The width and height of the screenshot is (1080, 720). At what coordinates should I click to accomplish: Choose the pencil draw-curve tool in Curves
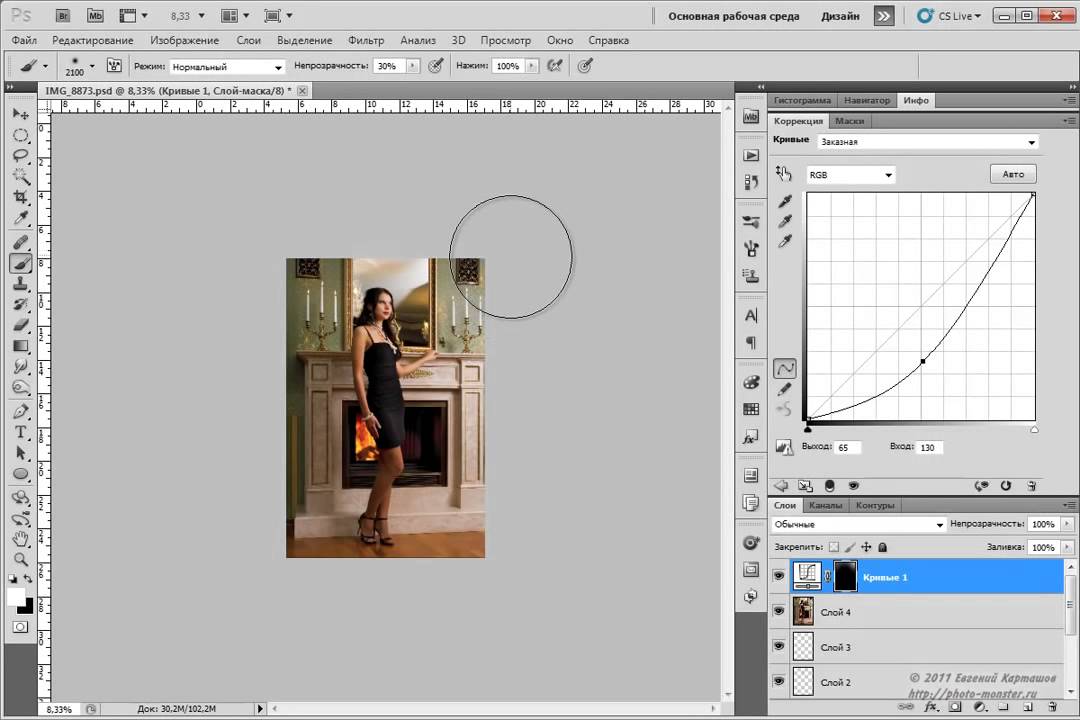click(x=785, y=389)
